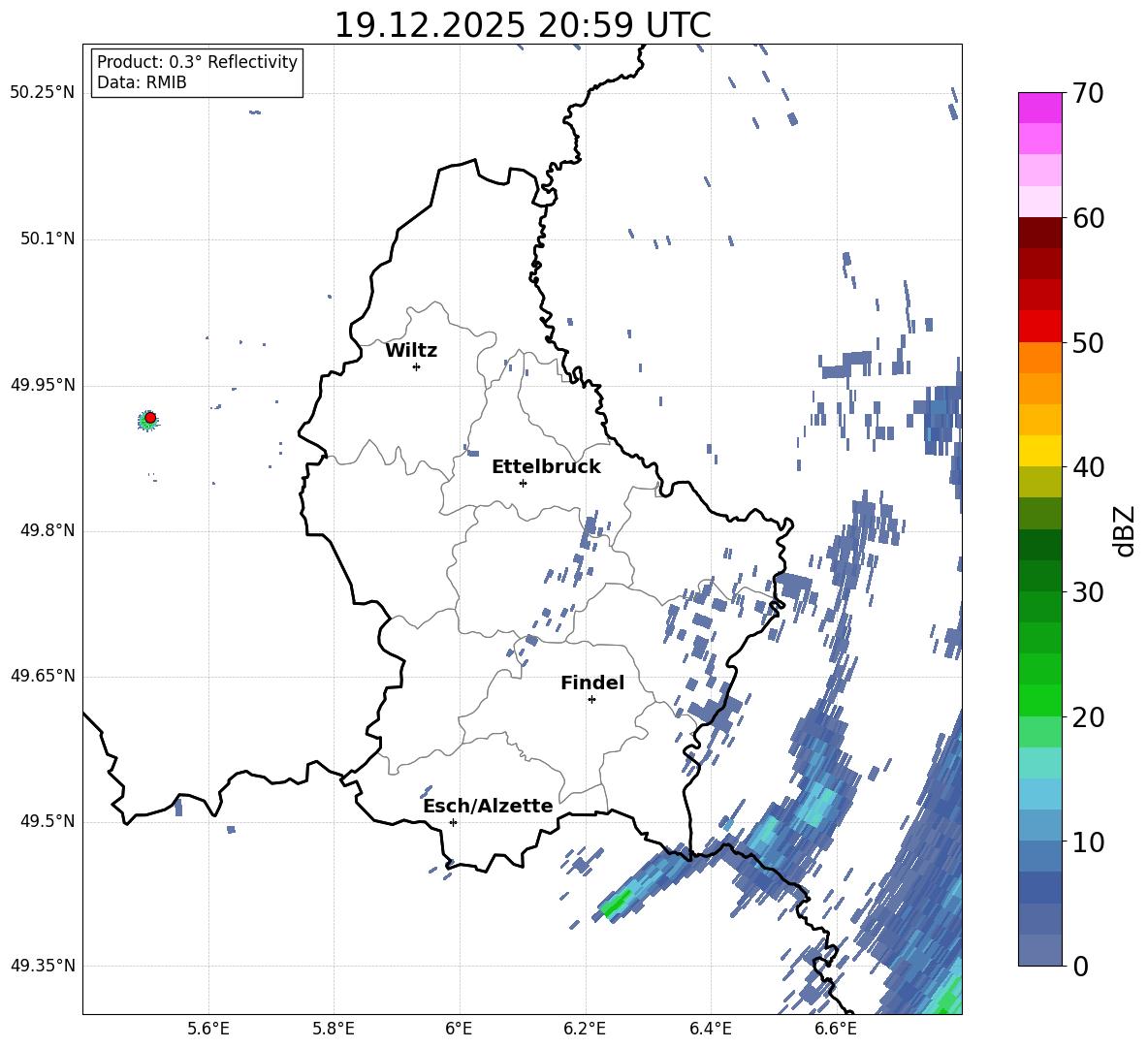1148x1048 pixels.
Task: Click the colorbar tick label '0'
Action: point(1079,966)
